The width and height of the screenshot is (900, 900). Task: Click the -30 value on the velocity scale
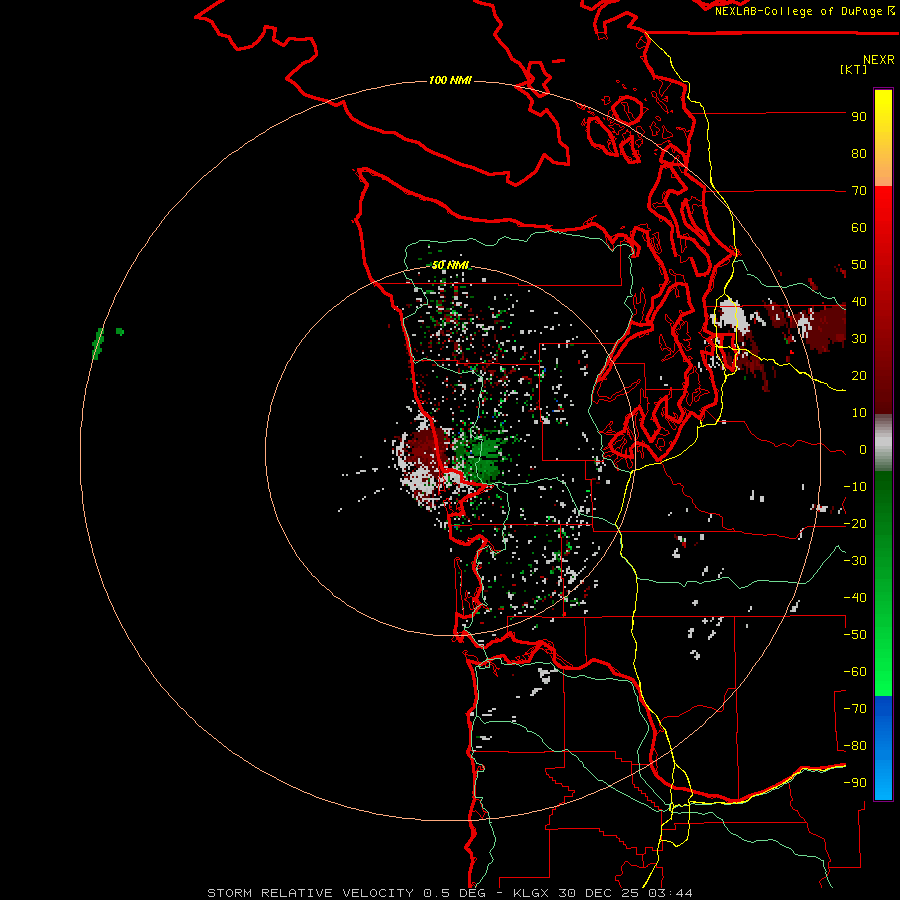[x=855, y=561]
